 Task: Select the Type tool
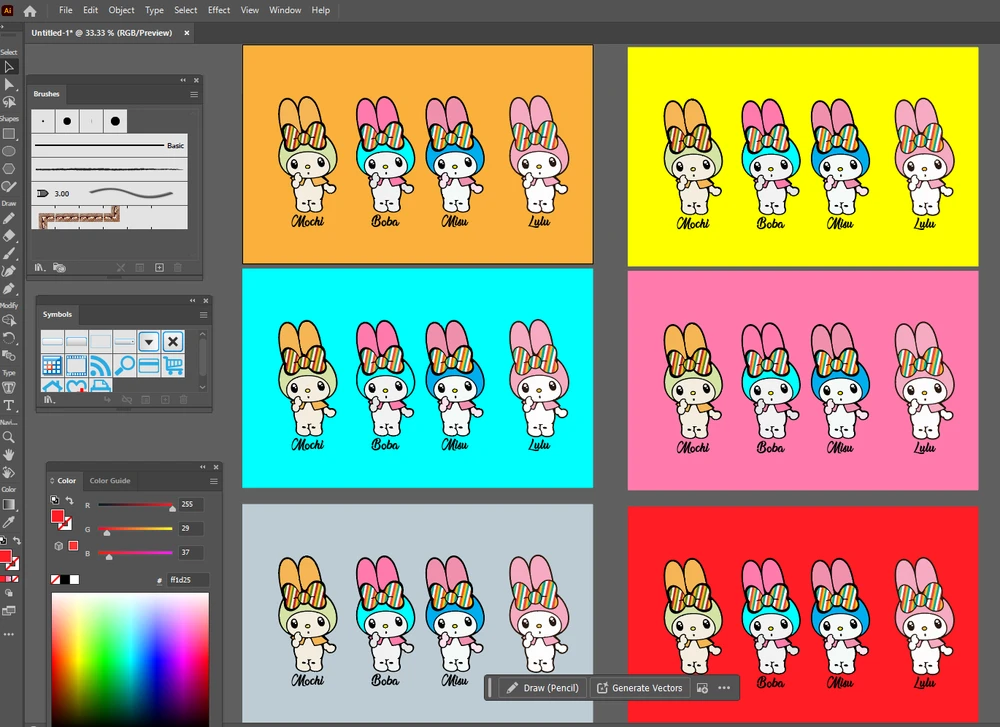pos(9,406)
